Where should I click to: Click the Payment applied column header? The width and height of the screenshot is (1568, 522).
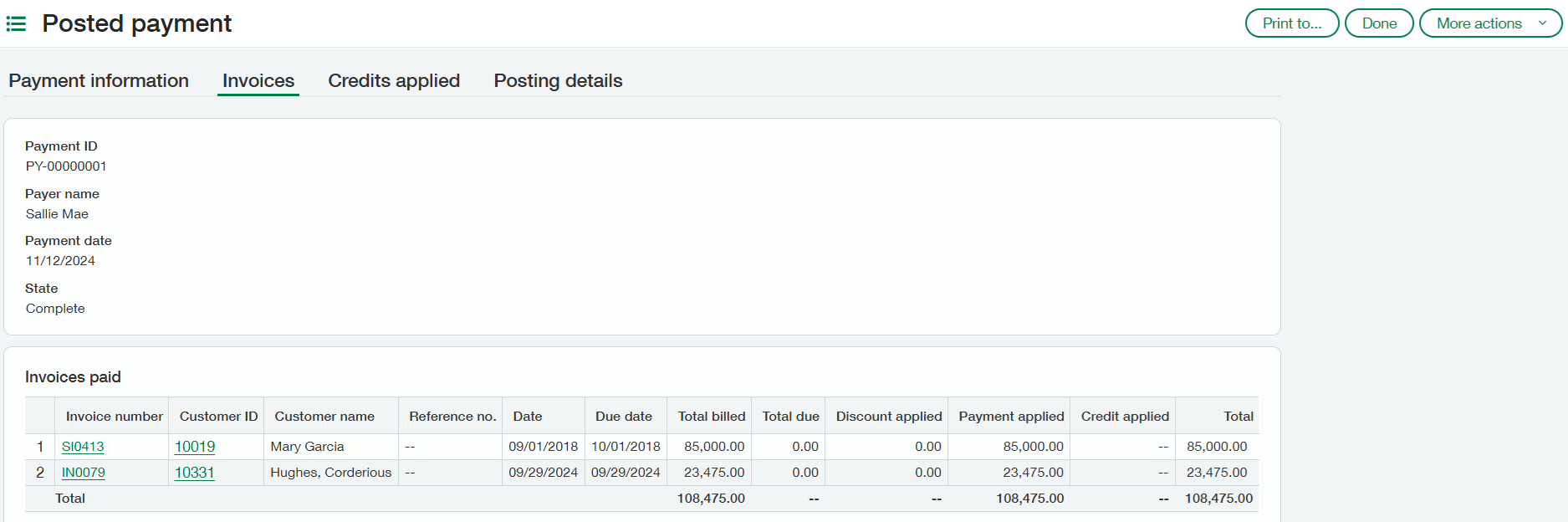point(1010,417)
